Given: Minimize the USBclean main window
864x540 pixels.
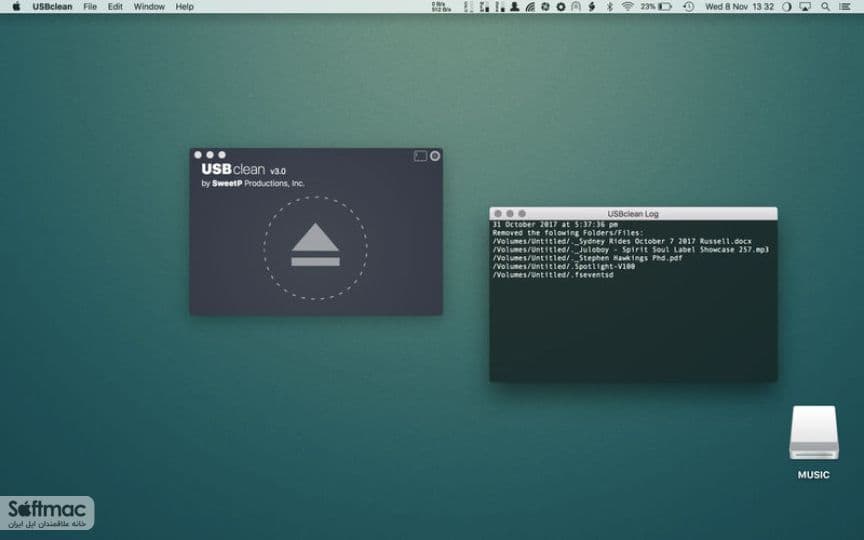Looking at the screenshot, I should [x=210, y=155].
